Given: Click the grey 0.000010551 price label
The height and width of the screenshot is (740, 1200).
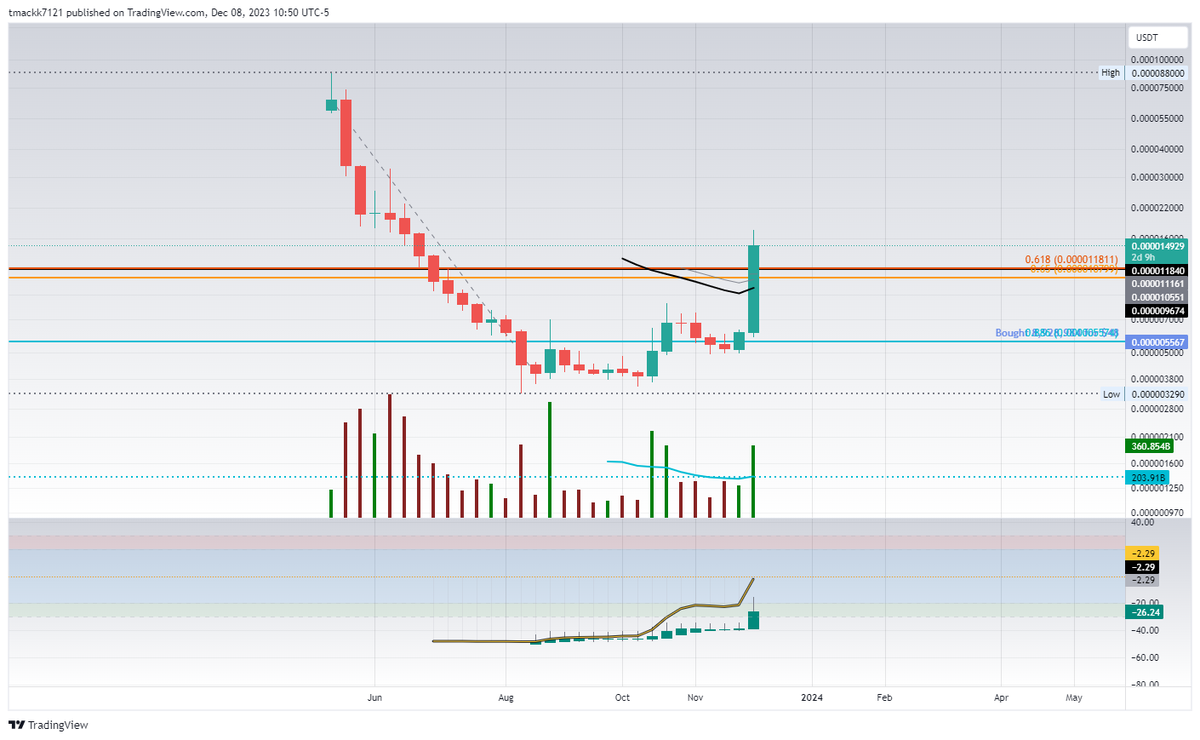Looking at the screenshot, I should pos(1157,297).
